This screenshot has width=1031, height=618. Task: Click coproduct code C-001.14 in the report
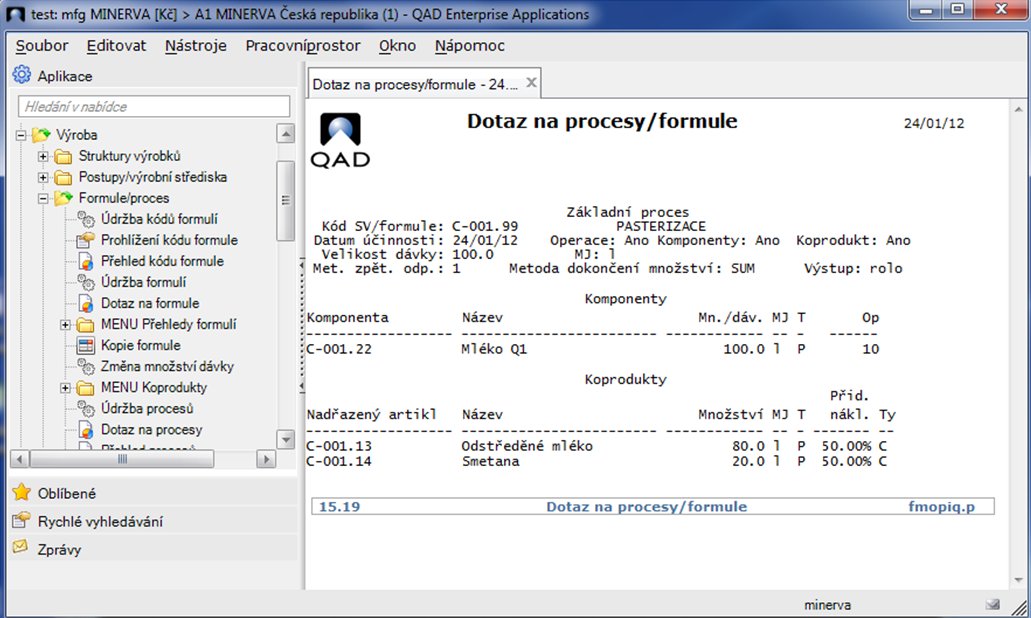pyautogui.click(x=339, y=462)
